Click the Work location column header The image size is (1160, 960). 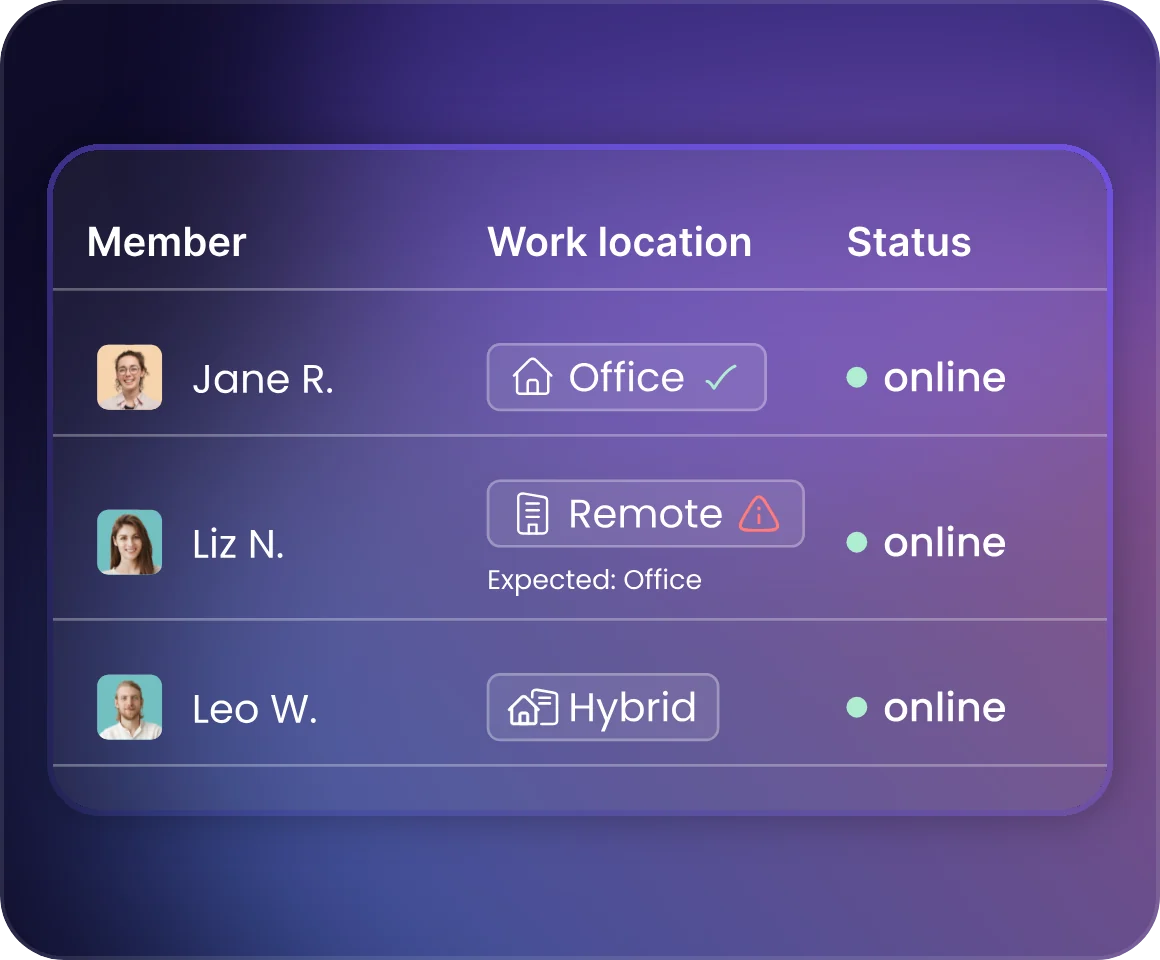(619, 242)
